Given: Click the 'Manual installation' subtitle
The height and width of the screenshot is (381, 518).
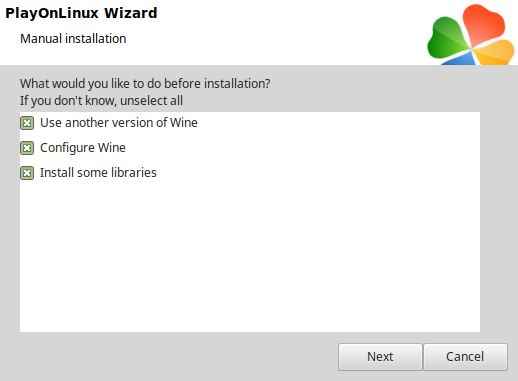Looking at the screenshot, I should (x=73, y=39).
